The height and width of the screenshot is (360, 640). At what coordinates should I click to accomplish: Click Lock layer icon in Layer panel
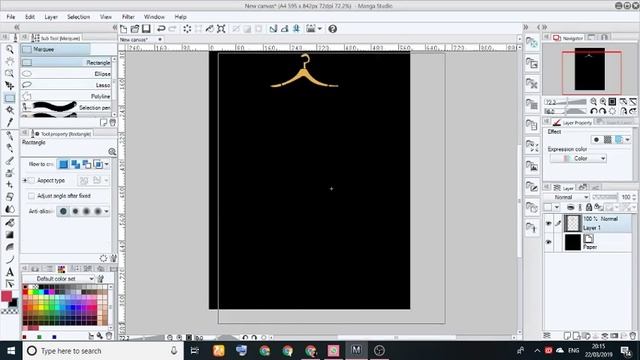pyautogui.click(x=589, y=207)
